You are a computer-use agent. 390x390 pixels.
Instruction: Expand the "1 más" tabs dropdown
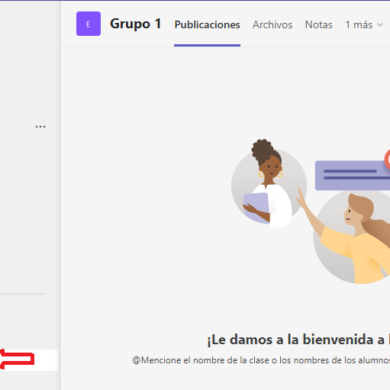[x=364, y=25]
